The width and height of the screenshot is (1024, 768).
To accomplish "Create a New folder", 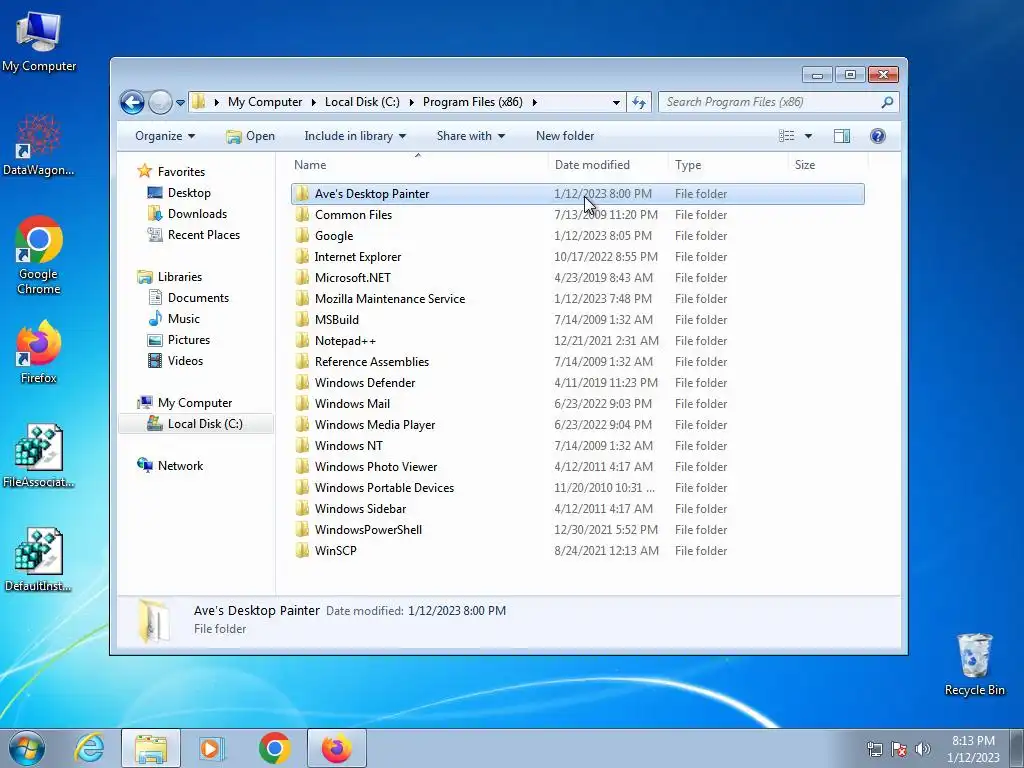I will (565, 136).
